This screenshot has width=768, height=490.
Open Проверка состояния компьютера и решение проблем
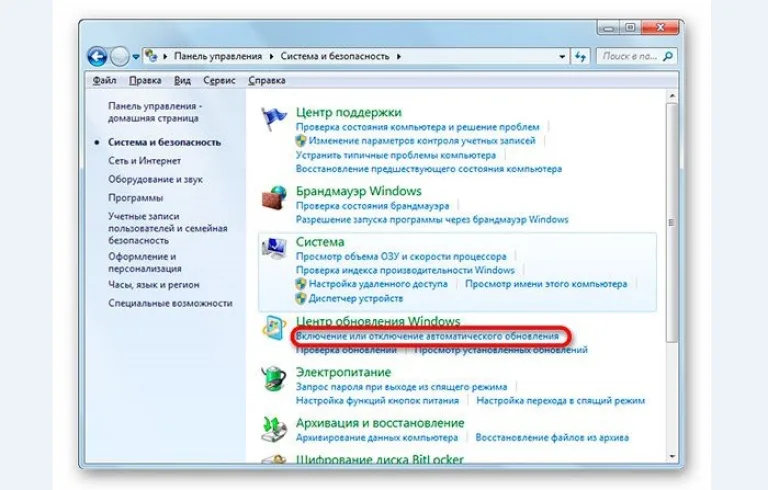[418, 127]
